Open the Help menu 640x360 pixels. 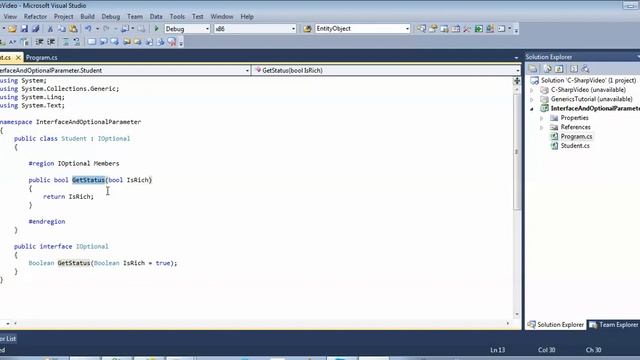(x=247, y=17)
